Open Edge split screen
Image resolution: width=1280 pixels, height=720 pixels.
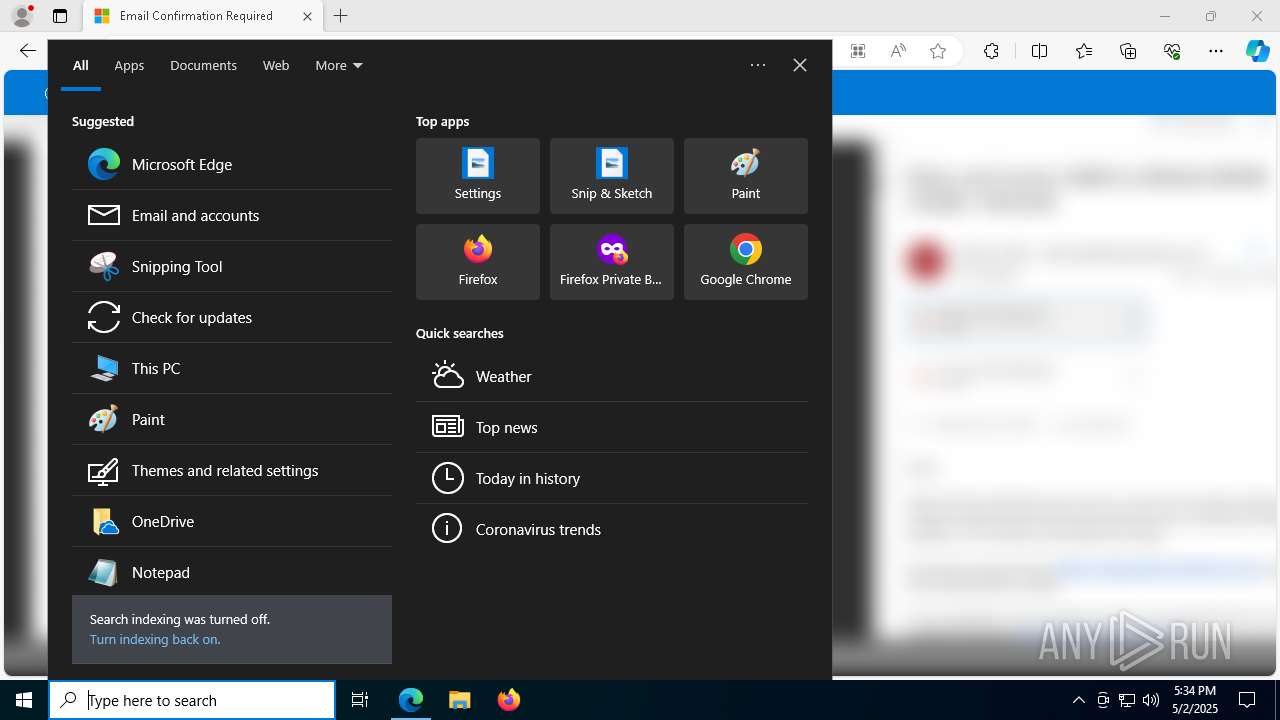coord(1039,51)
